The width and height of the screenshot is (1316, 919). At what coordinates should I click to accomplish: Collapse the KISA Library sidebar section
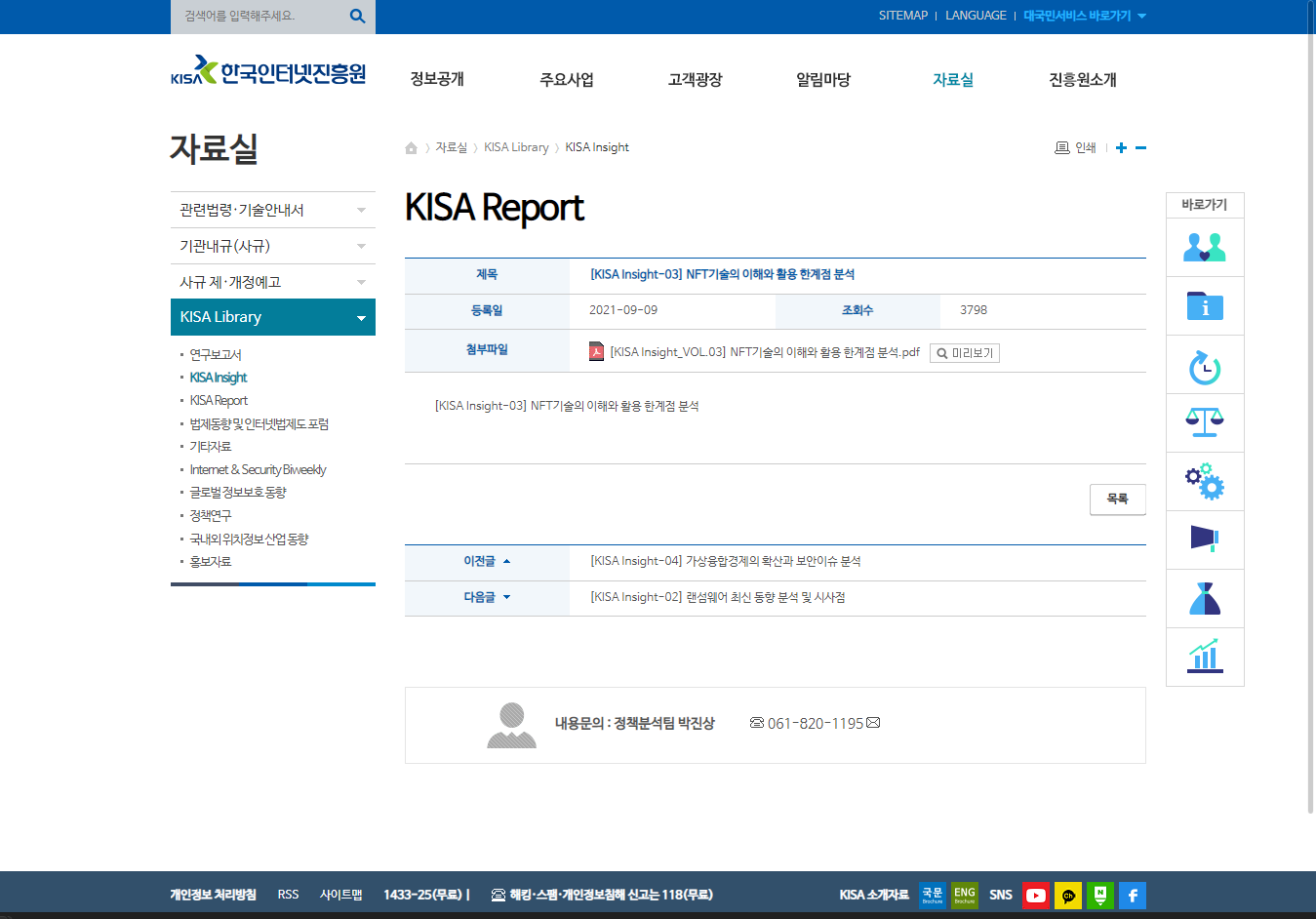click(x=273, y=317)
